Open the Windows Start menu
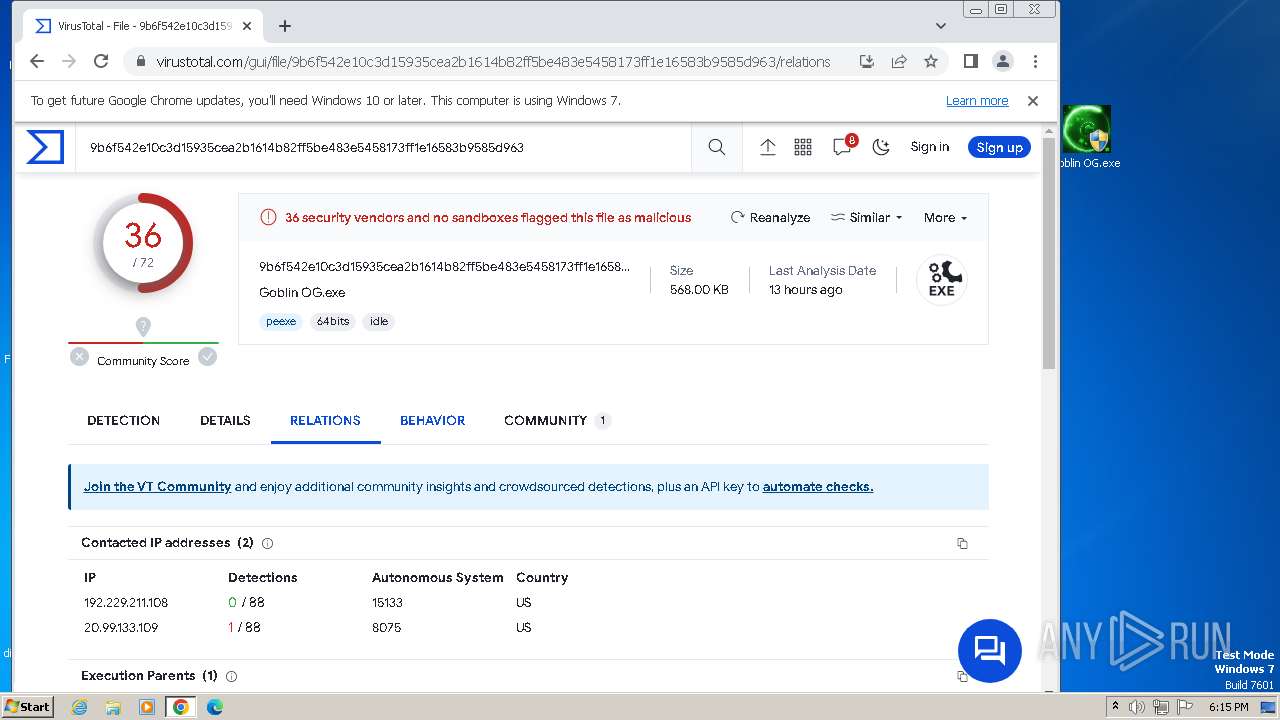This screenshot has height=720, width=1280. (x=27, y=706)
